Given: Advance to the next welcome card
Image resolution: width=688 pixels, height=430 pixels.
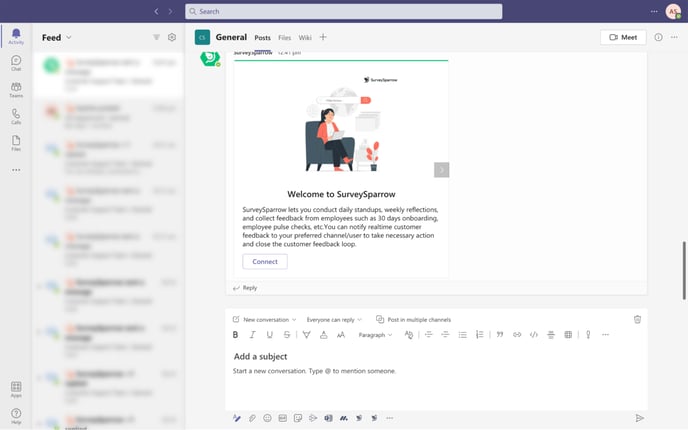Looking at the screenshot, I should 441,170.
